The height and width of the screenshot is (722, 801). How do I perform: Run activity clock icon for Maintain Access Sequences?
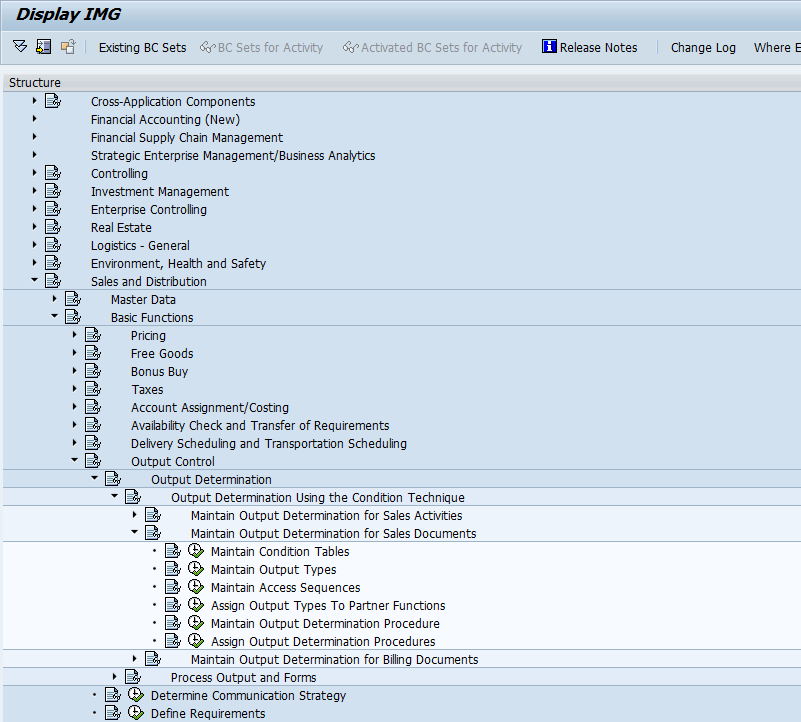click(x=196, y=587)
